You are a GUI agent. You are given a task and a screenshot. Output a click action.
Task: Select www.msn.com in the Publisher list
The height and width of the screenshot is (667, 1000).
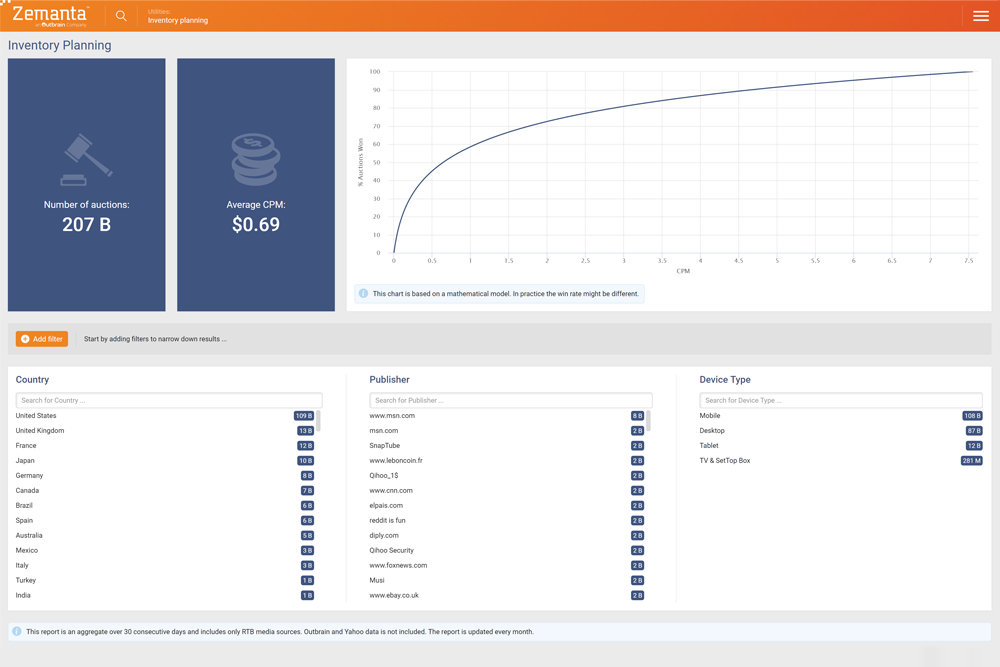click(x=392, y=415)
